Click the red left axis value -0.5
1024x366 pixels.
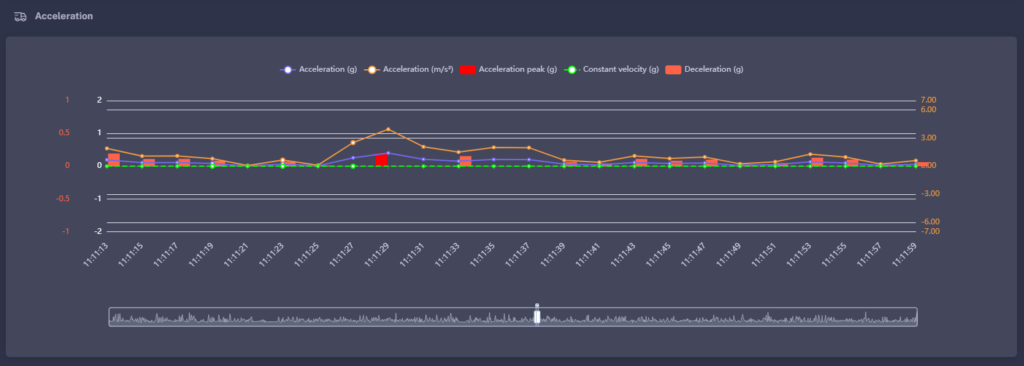pos(63,199)
